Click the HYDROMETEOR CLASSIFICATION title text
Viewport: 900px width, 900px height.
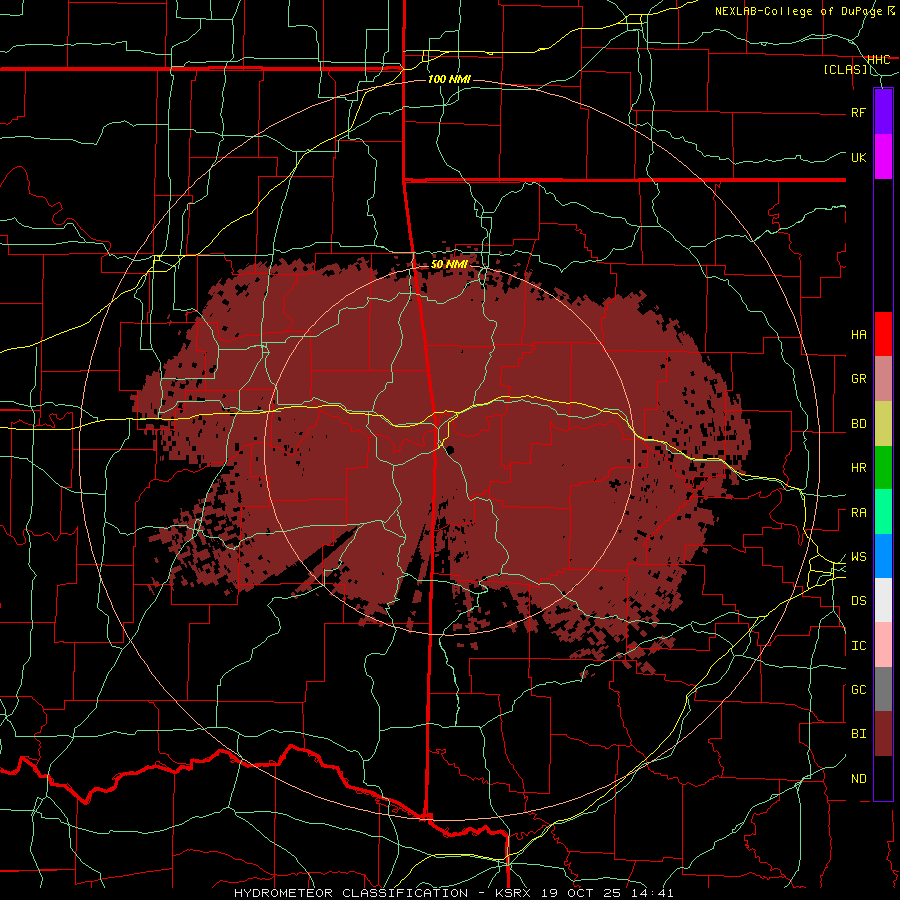click(351, 893)
